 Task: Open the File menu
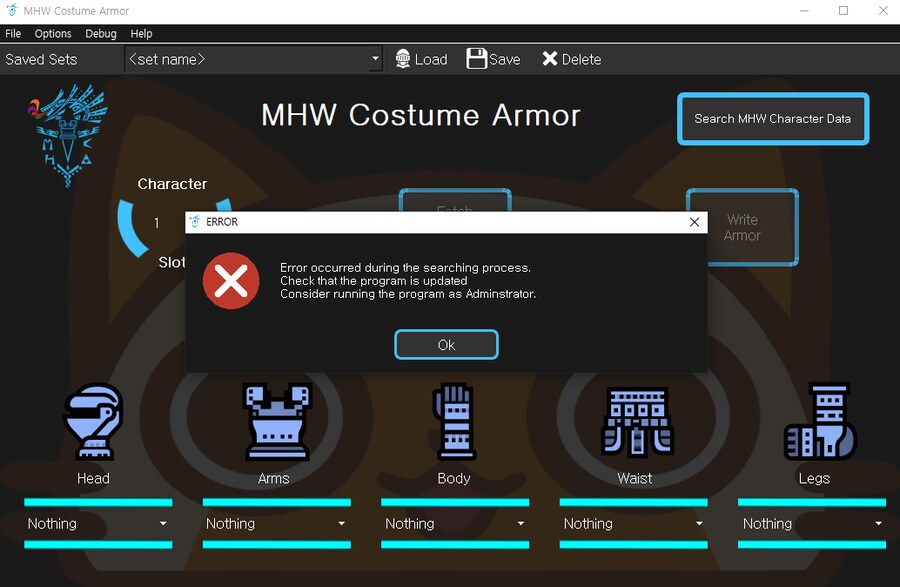click(13, 34)
